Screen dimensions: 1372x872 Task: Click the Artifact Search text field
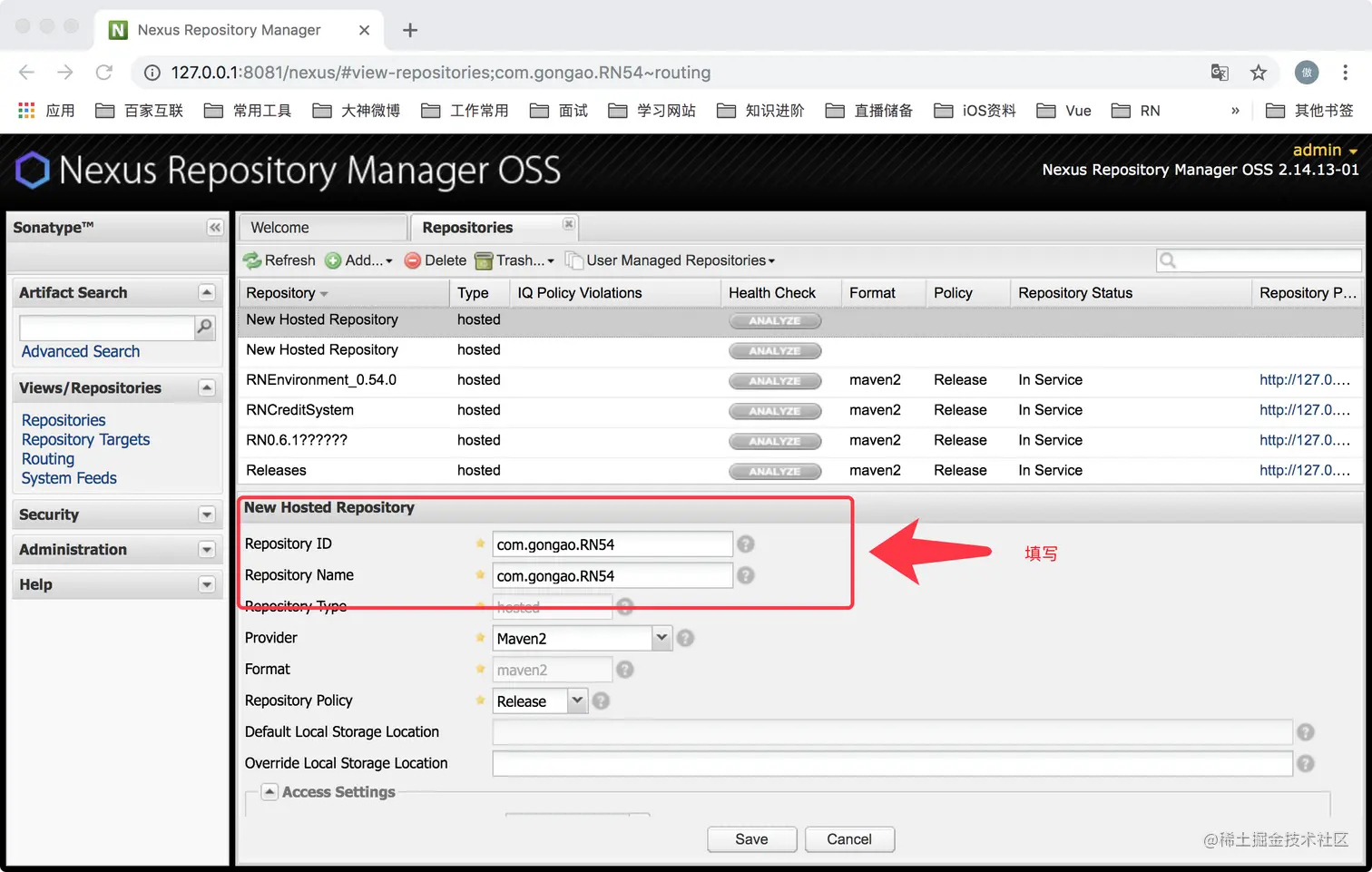[x=107, y=328]
